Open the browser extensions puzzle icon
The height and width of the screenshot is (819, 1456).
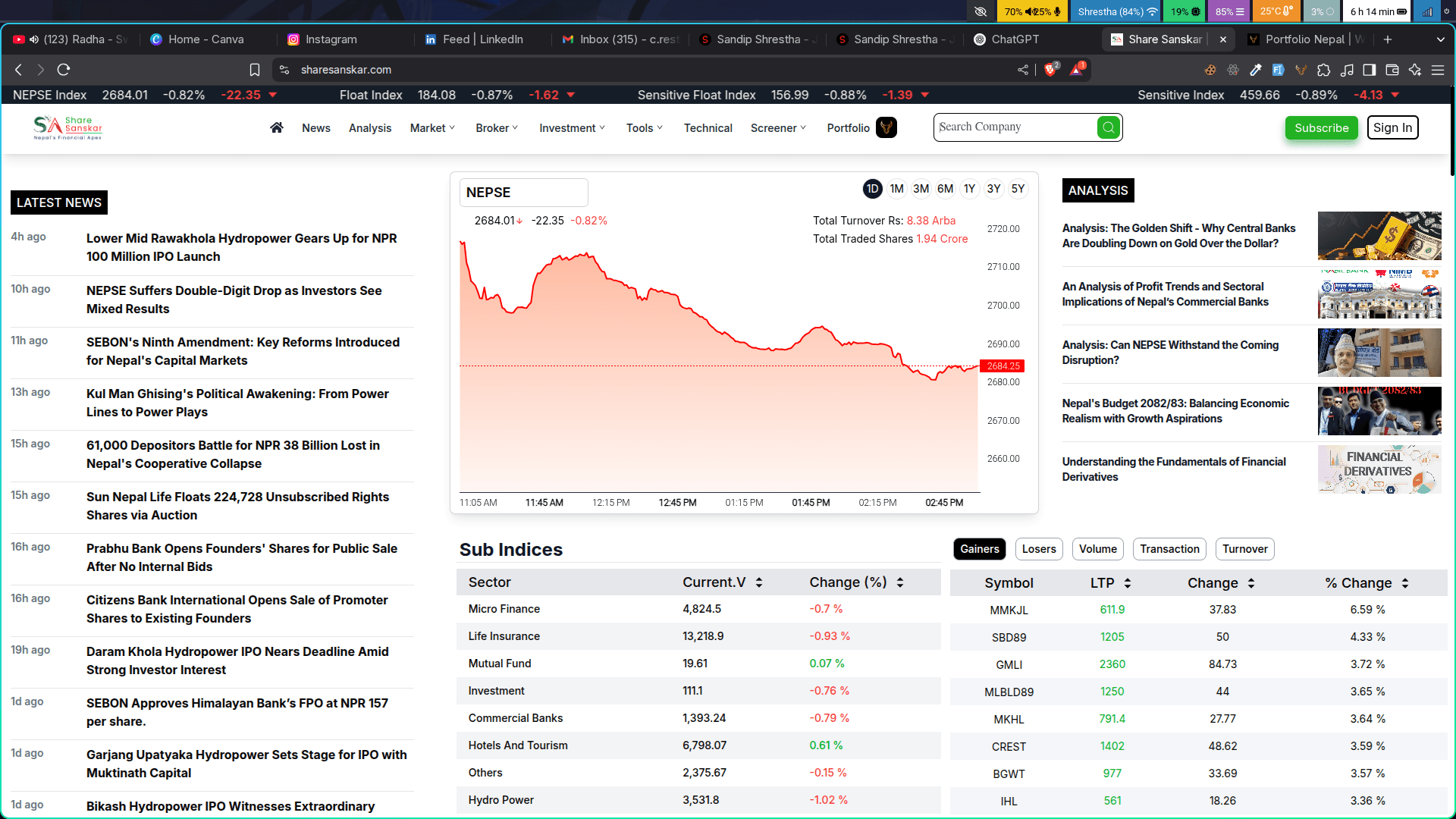pos(1323,70)
